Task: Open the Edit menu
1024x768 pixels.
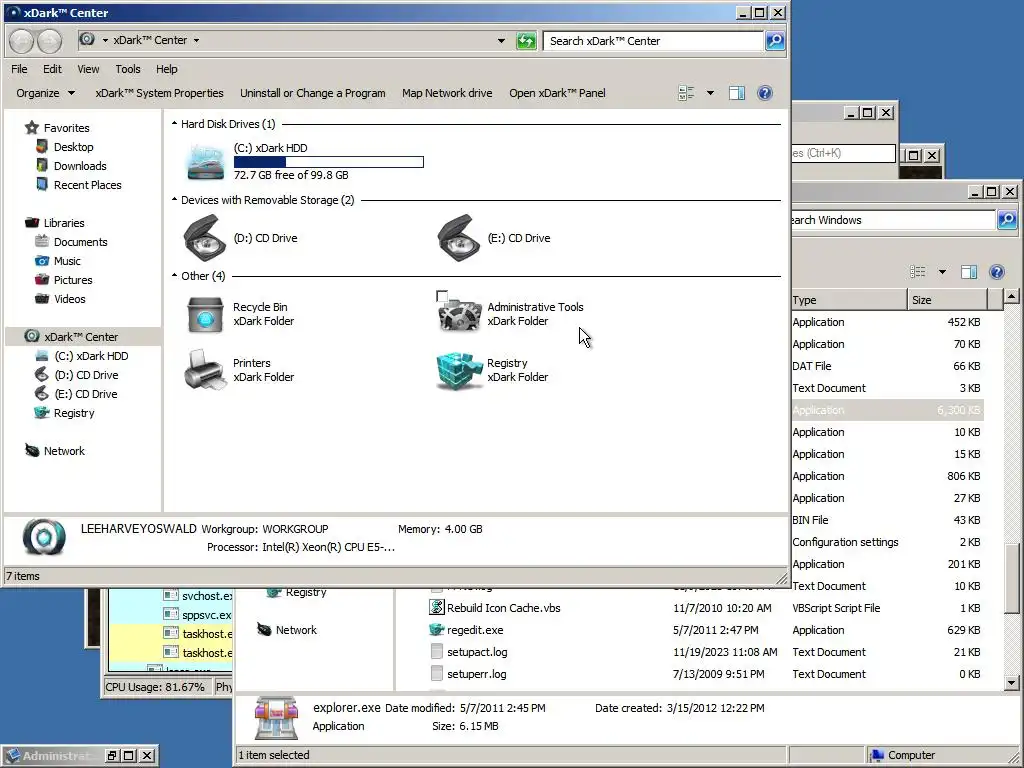Action: [52, 69]
